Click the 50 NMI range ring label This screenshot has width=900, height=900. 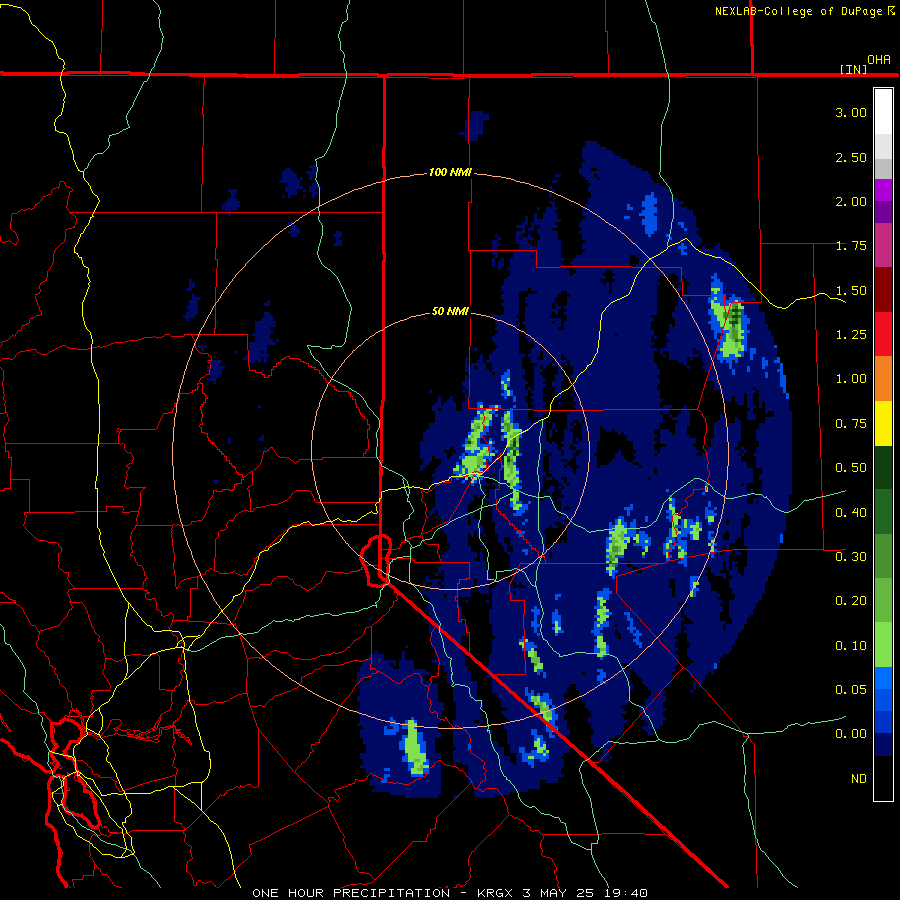click(450, 311)
